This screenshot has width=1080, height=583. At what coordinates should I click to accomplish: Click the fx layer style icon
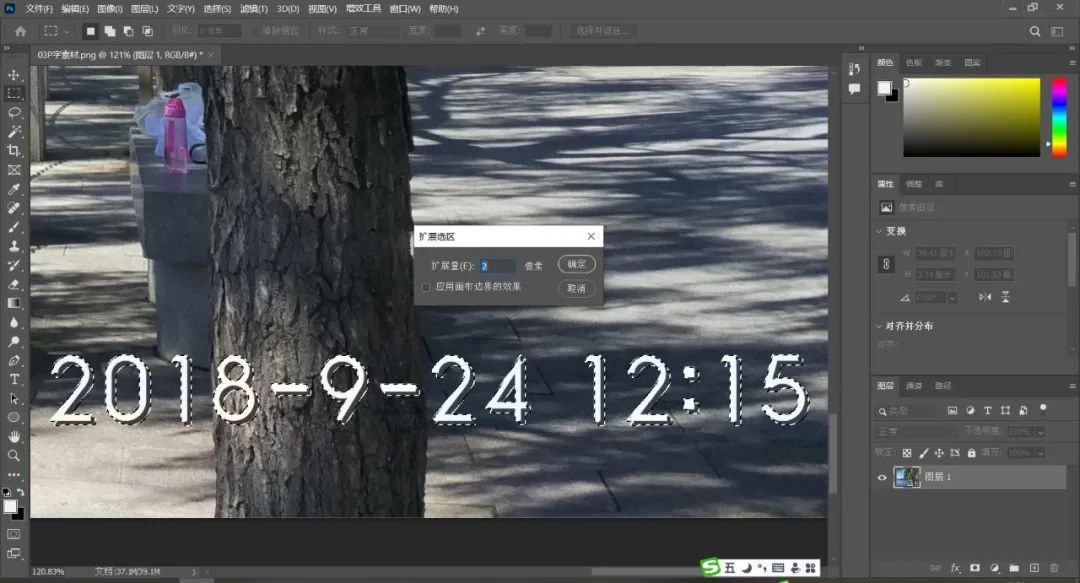tap(956, 568)
